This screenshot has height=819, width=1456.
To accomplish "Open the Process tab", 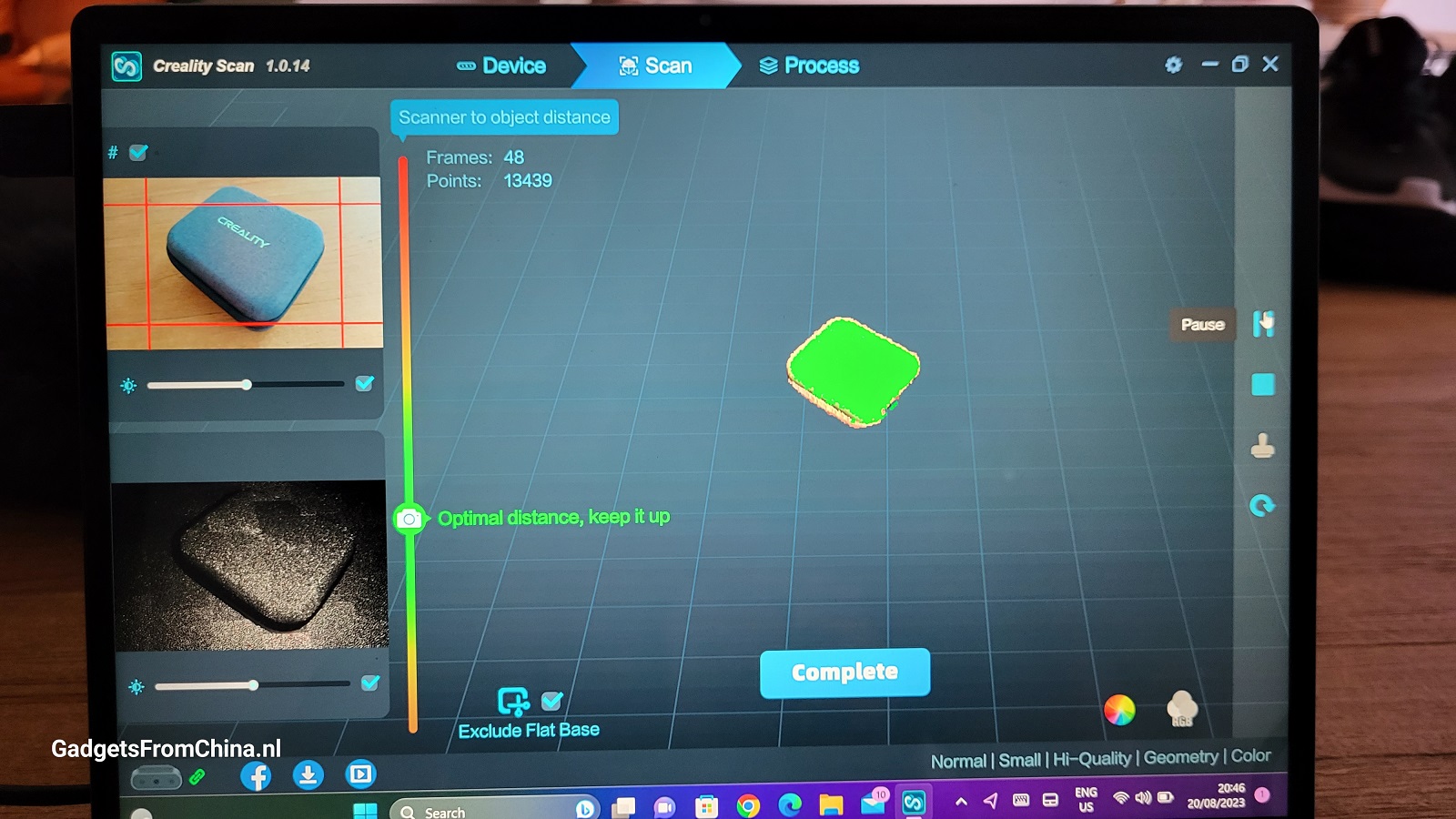I will [x=809, y=66].
